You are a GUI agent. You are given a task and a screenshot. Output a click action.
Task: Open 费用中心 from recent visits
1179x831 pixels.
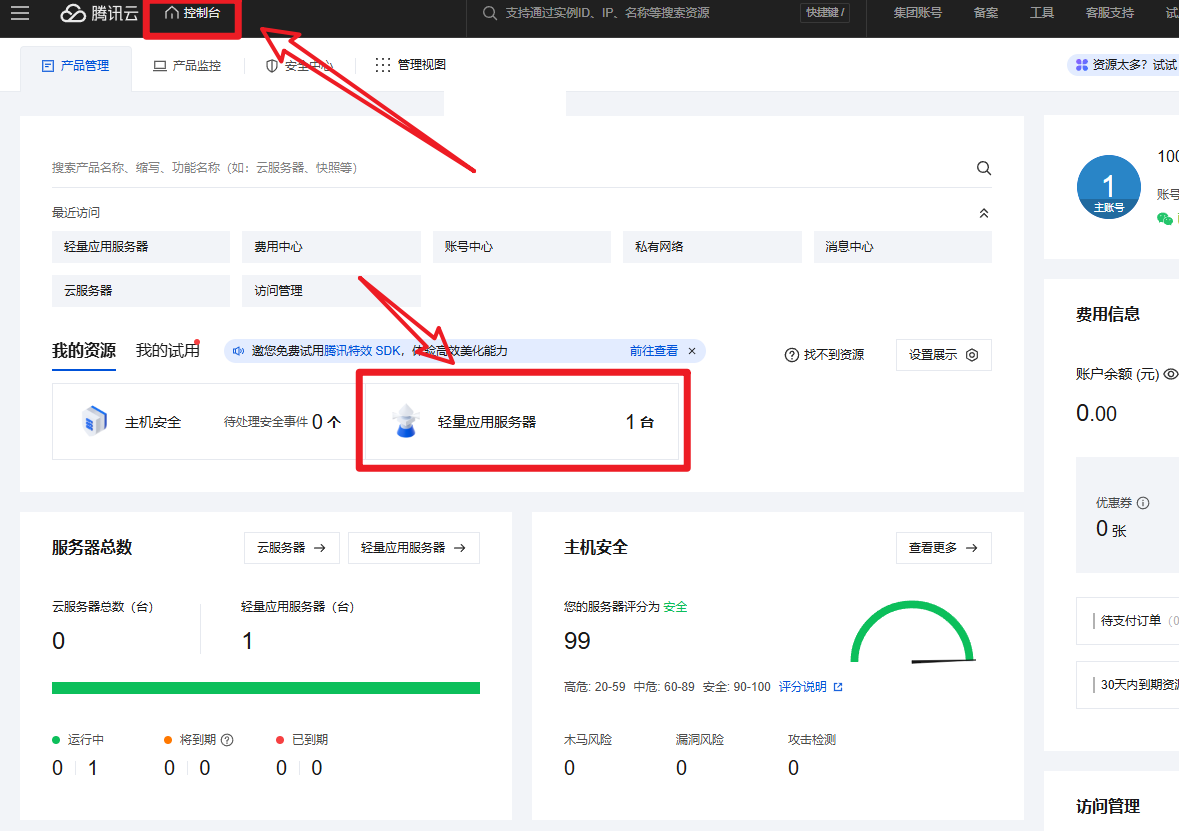(x=330, y=247)
